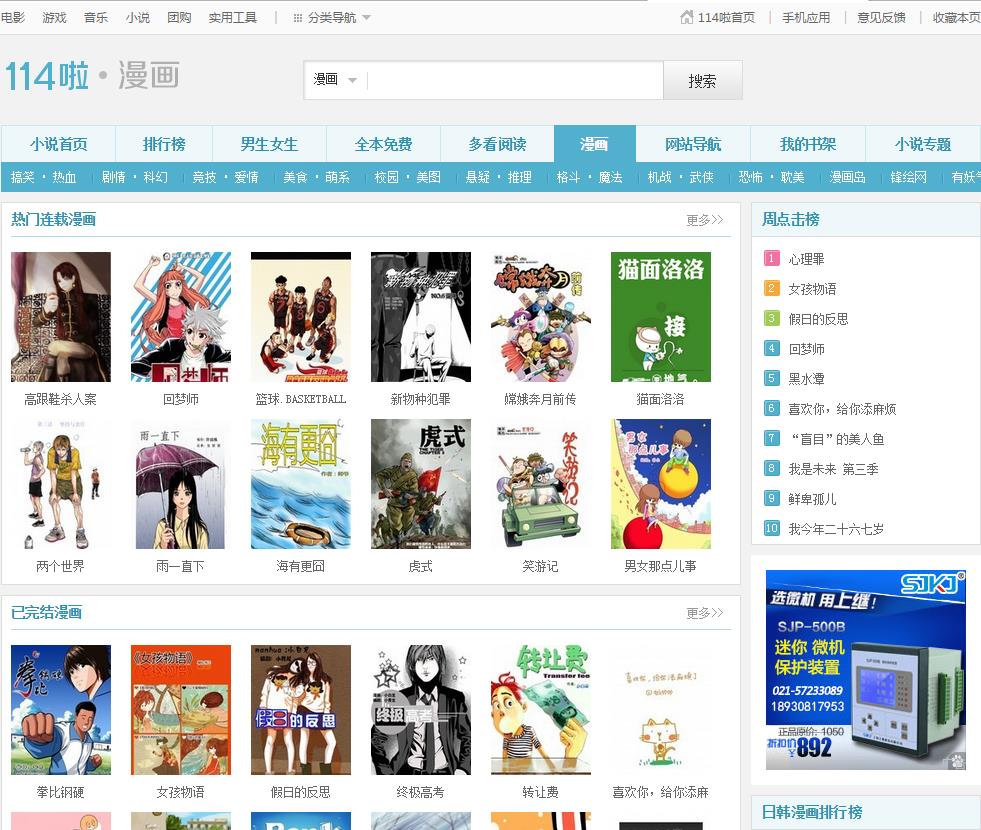Click 更多>> for 热门连载漫画

[x=704, y=220]
